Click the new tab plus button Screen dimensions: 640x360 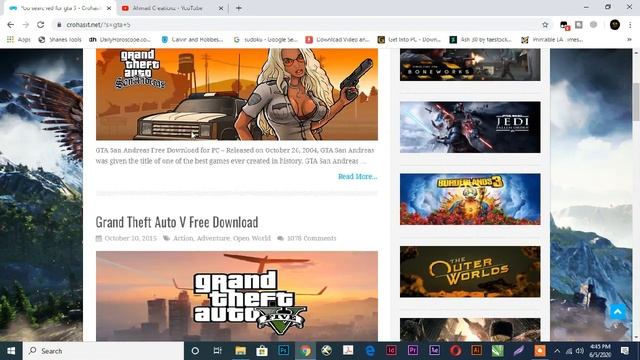[239, 8]
